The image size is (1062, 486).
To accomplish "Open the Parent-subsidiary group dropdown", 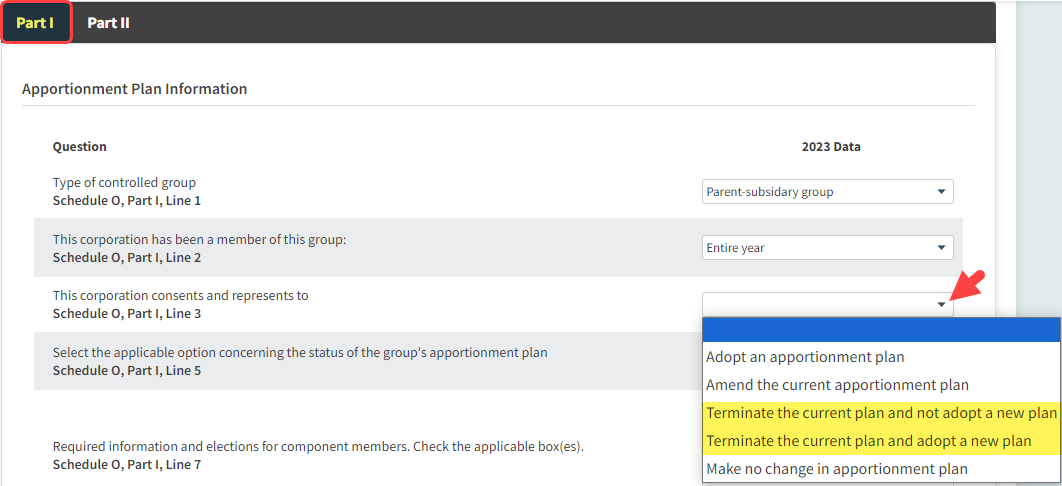I will [827, 191].
